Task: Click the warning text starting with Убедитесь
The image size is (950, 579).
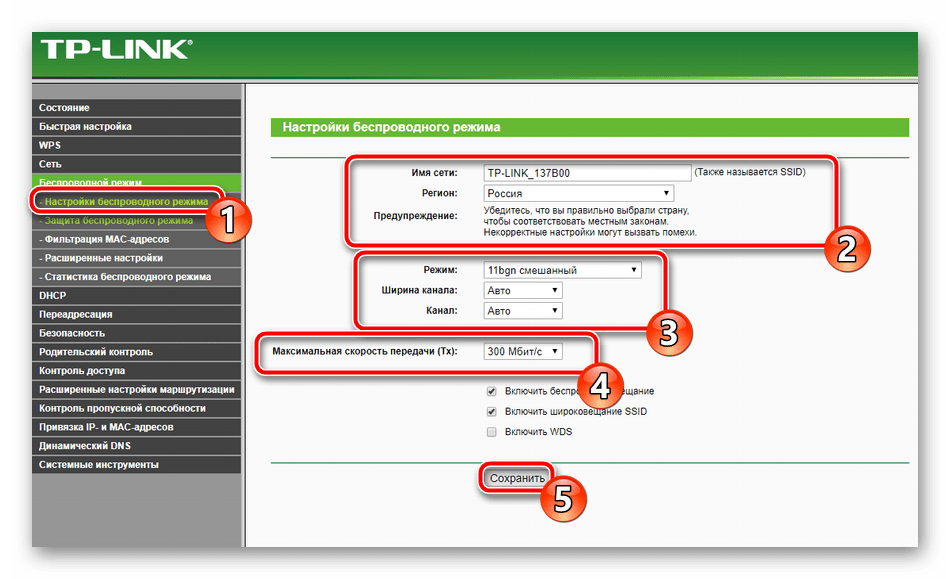Action: pos(590,221)
